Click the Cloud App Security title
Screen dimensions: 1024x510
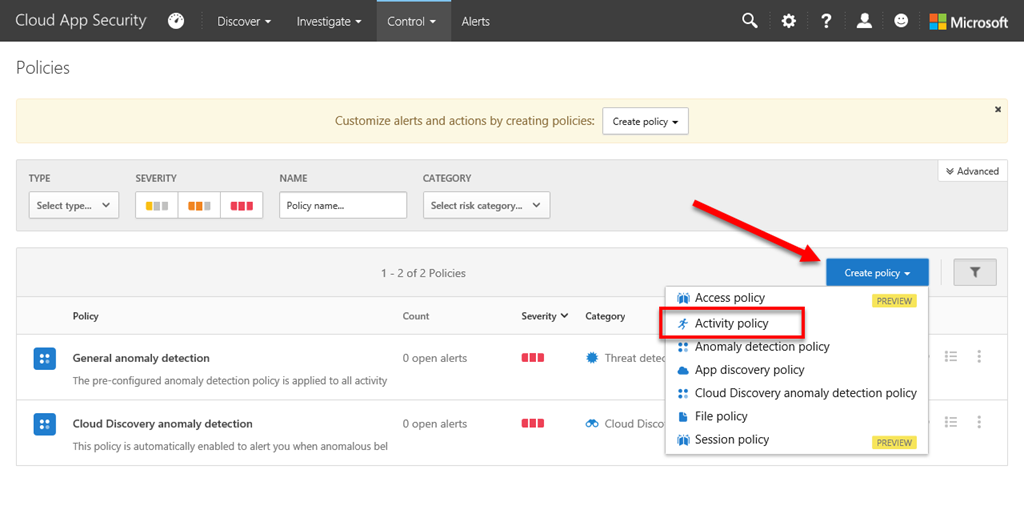point(81,21)
